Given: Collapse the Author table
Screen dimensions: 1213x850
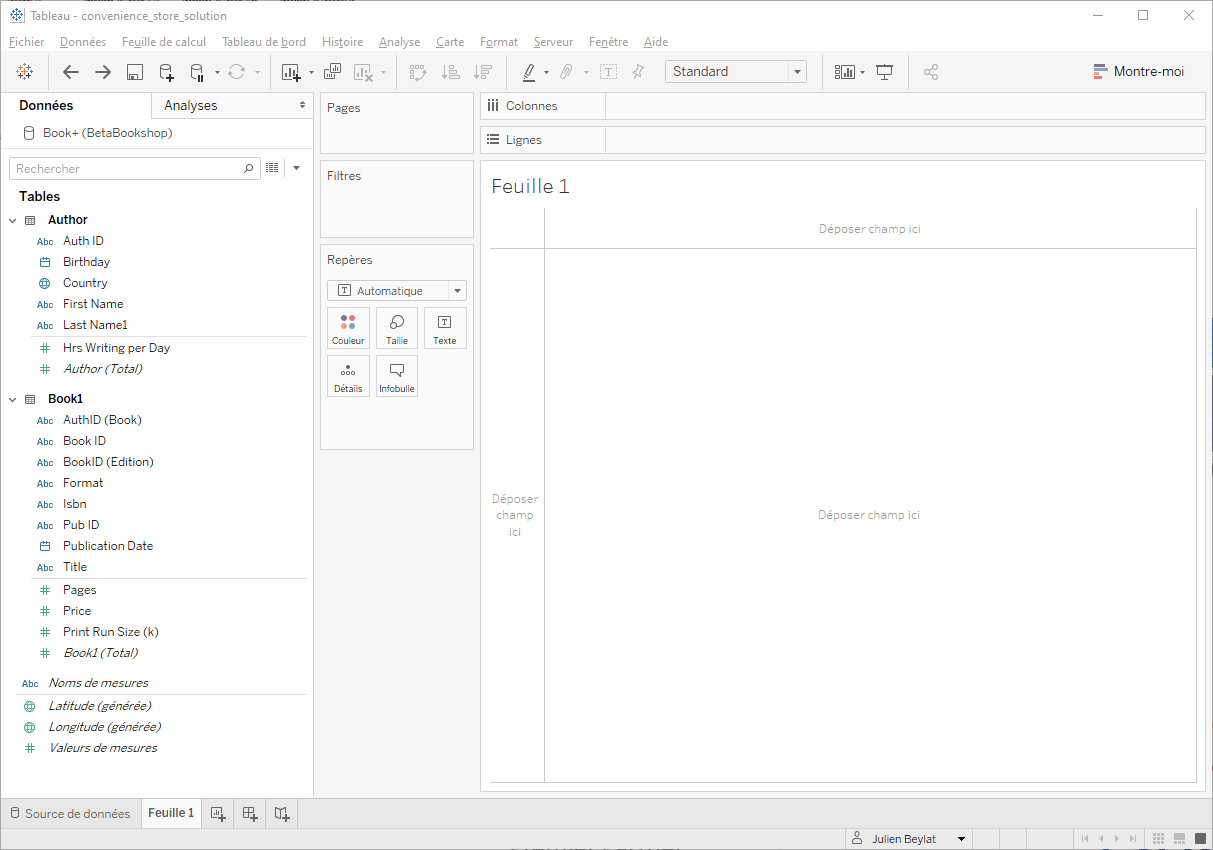Looking at the screenshot, I should pos(13,220).
